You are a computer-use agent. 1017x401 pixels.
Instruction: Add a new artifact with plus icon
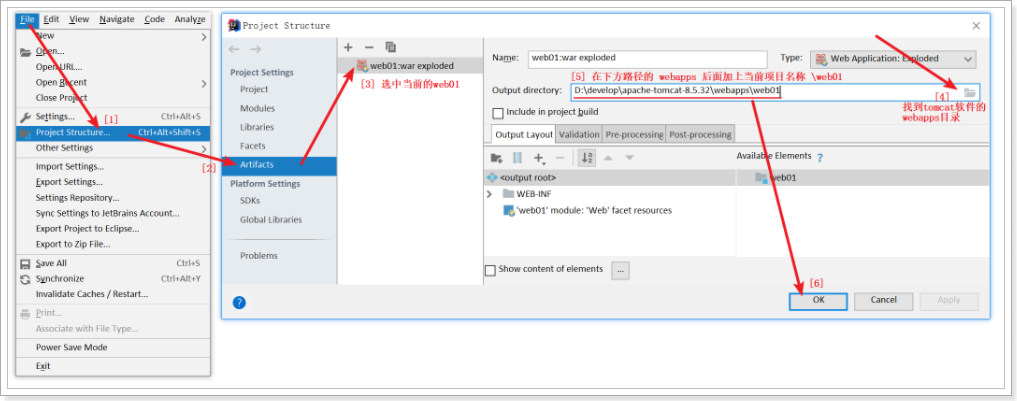tap(348, 47)
